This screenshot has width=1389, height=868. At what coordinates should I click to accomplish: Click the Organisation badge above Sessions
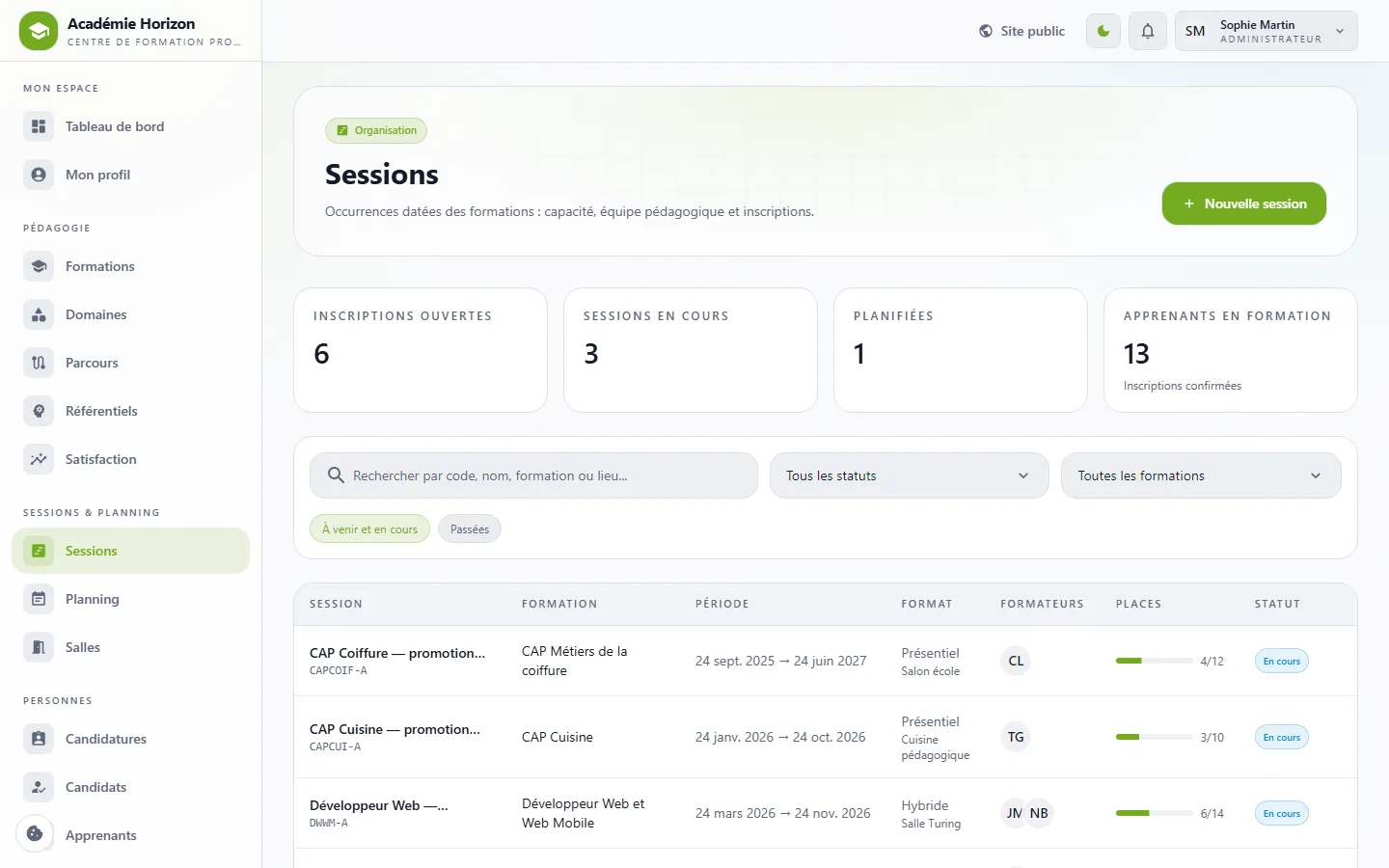376,130
